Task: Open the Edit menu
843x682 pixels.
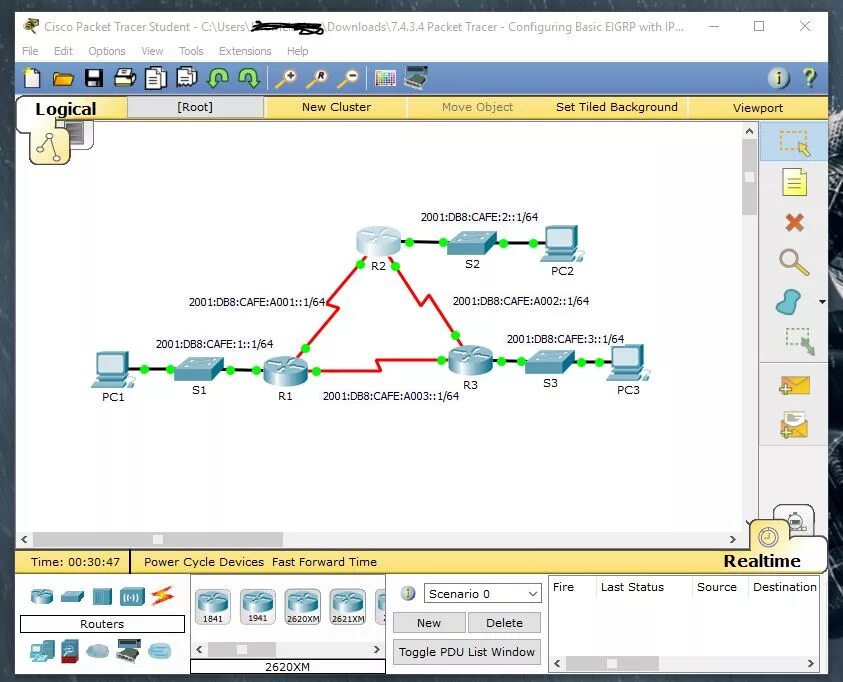Action: tap(63, 51)
